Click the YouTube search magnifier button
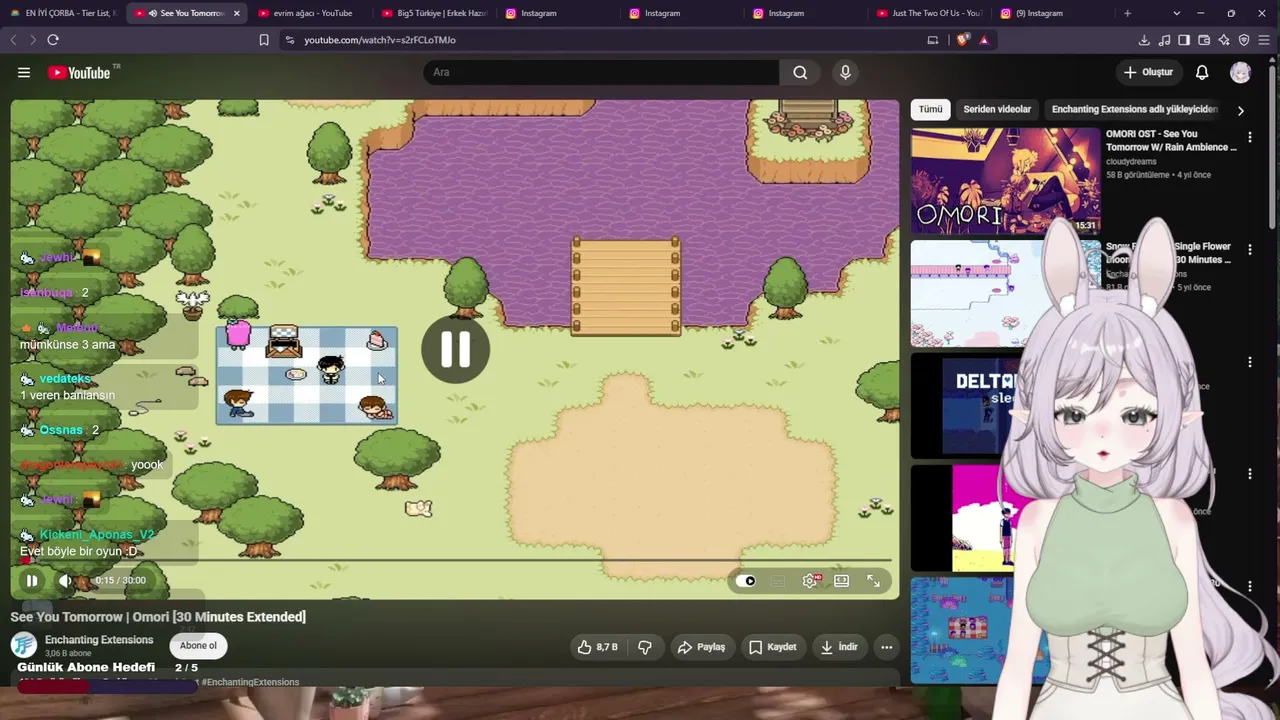 800,72
